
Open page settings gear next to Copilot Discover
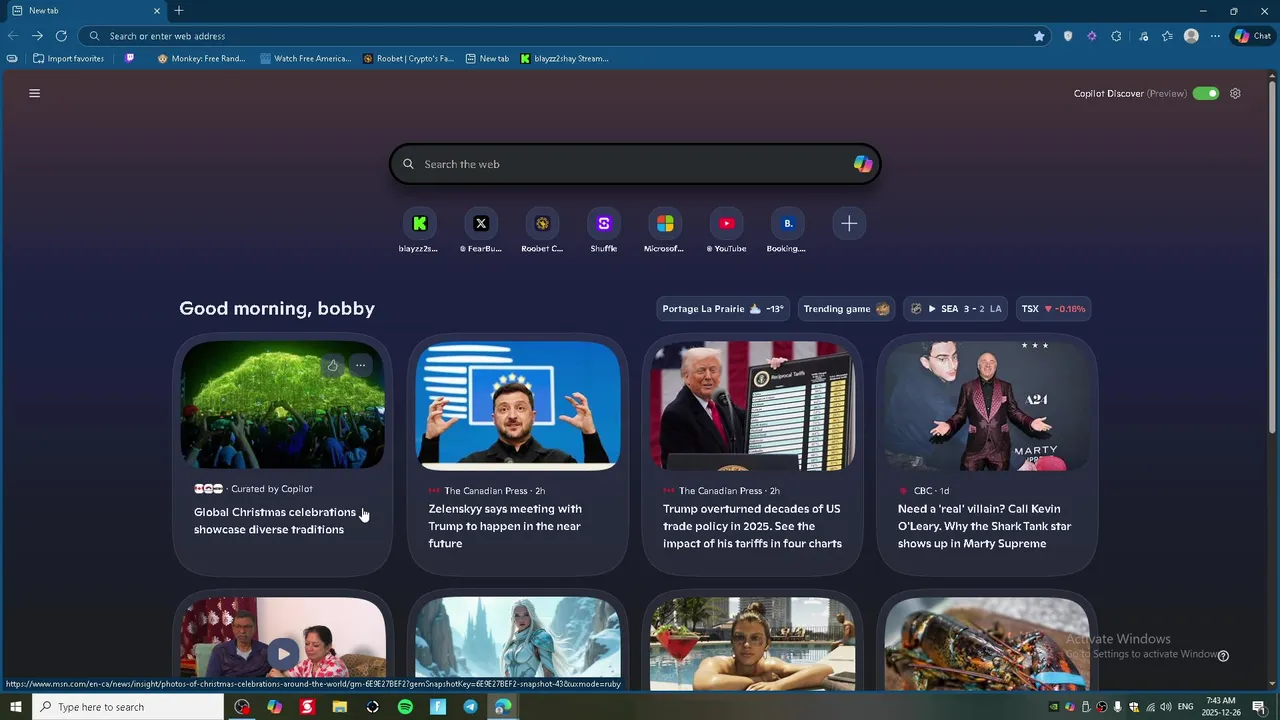pyautogui.click(x=1235, y=93)
